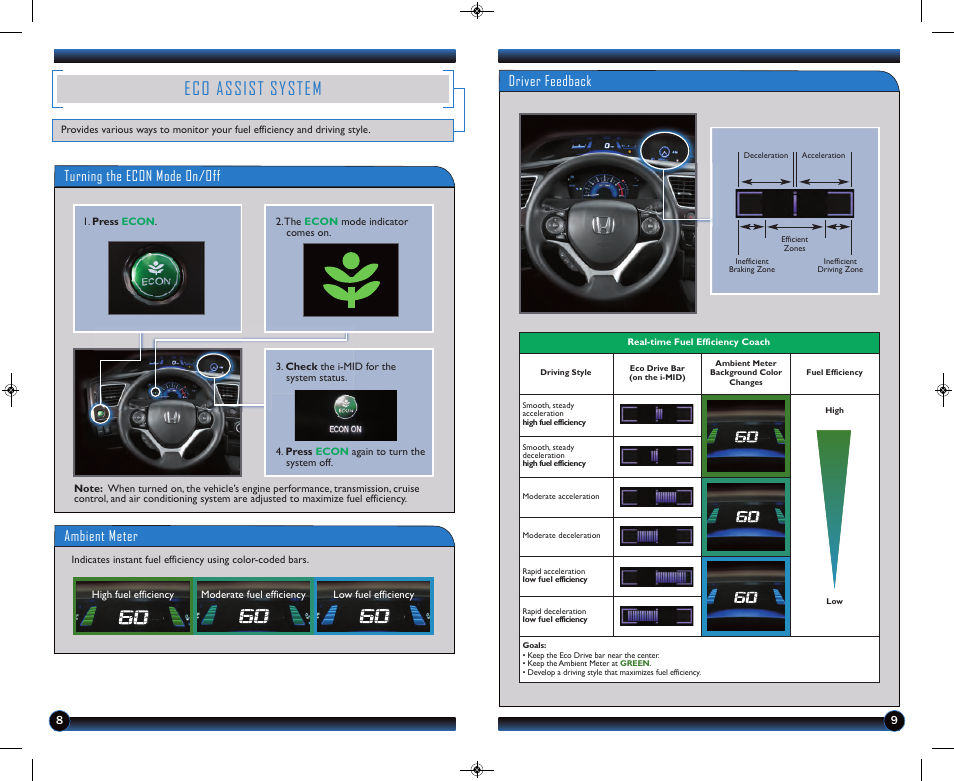Click the ECON ON i-MID status image
Viewport: 954px width, 781px height.
click(346, 415)
